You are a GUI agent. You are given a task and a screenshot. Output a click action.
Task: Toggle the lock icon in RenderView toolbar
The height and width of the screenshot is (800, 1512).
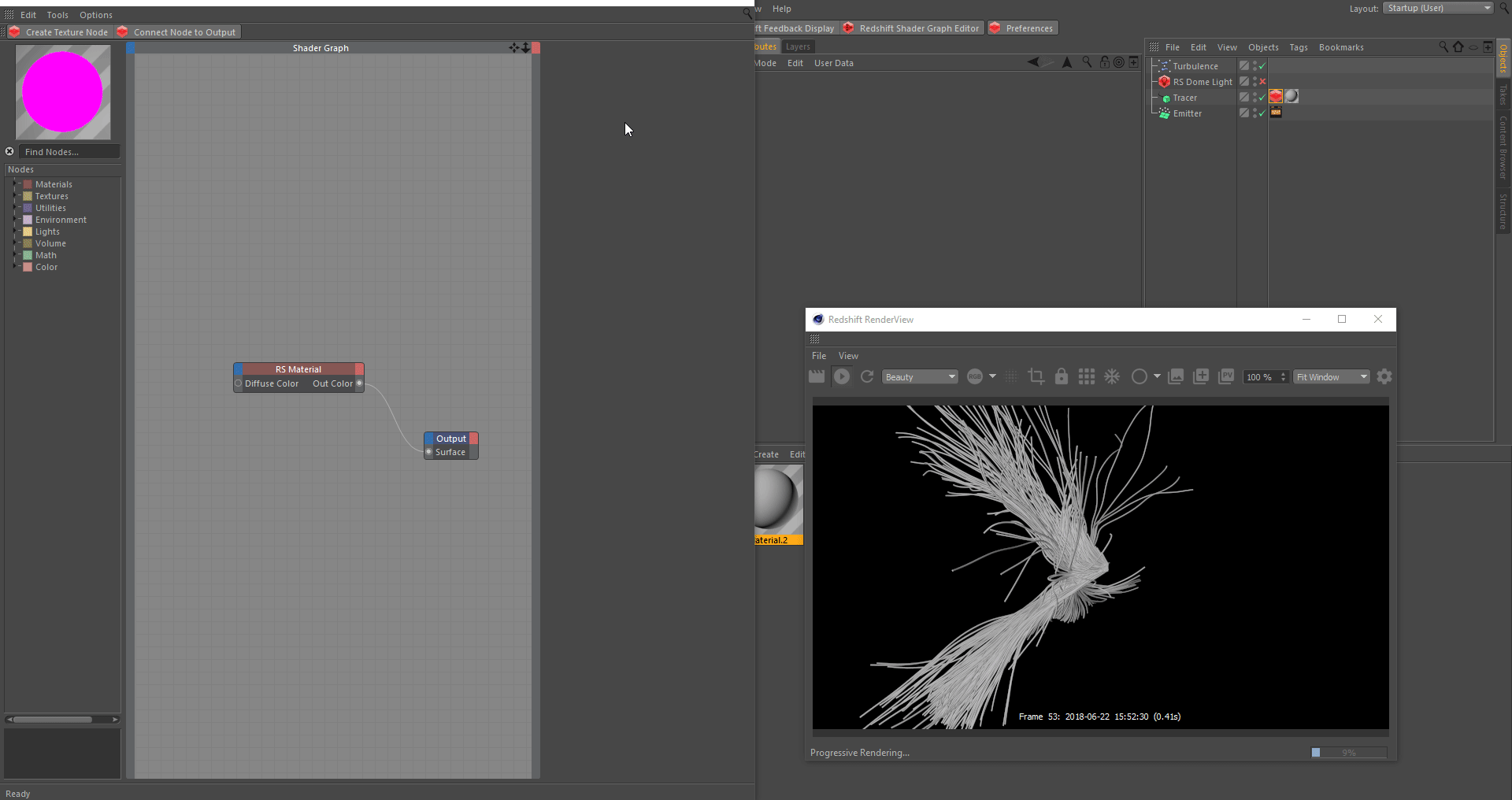click(1062, 377)
